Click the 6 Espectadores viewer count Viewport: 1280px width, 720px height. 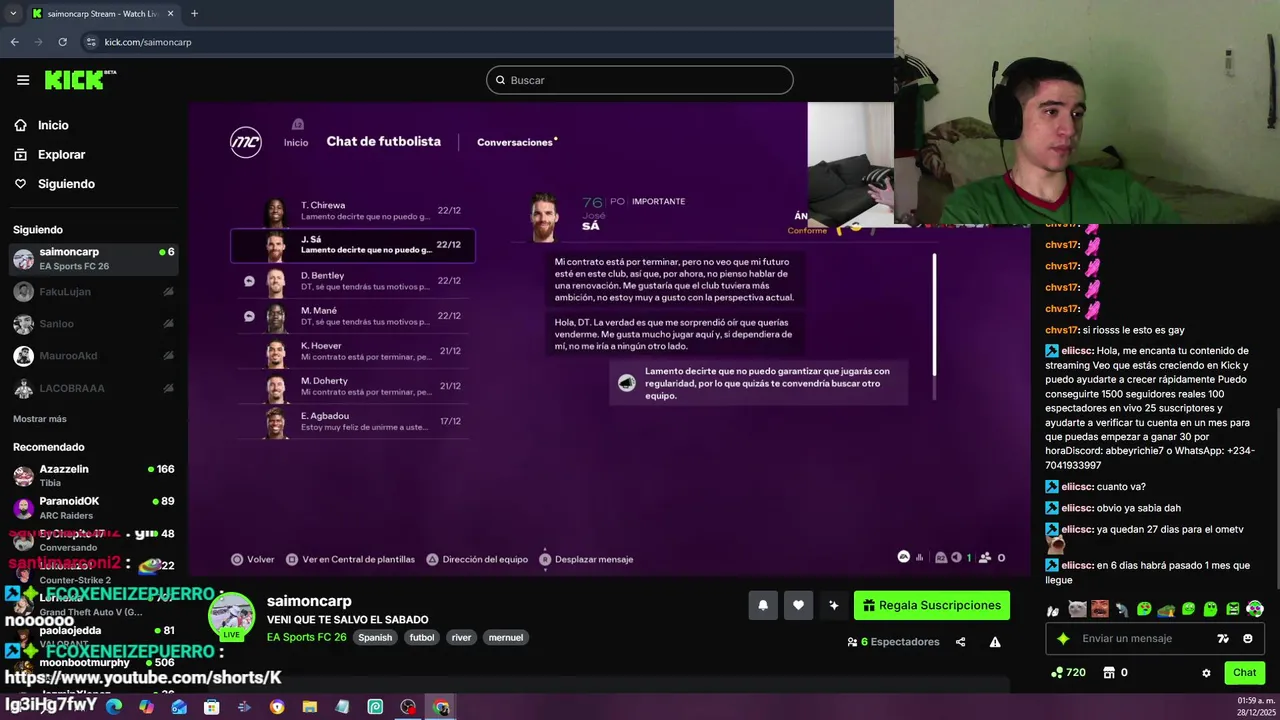(x=893, y=642)
